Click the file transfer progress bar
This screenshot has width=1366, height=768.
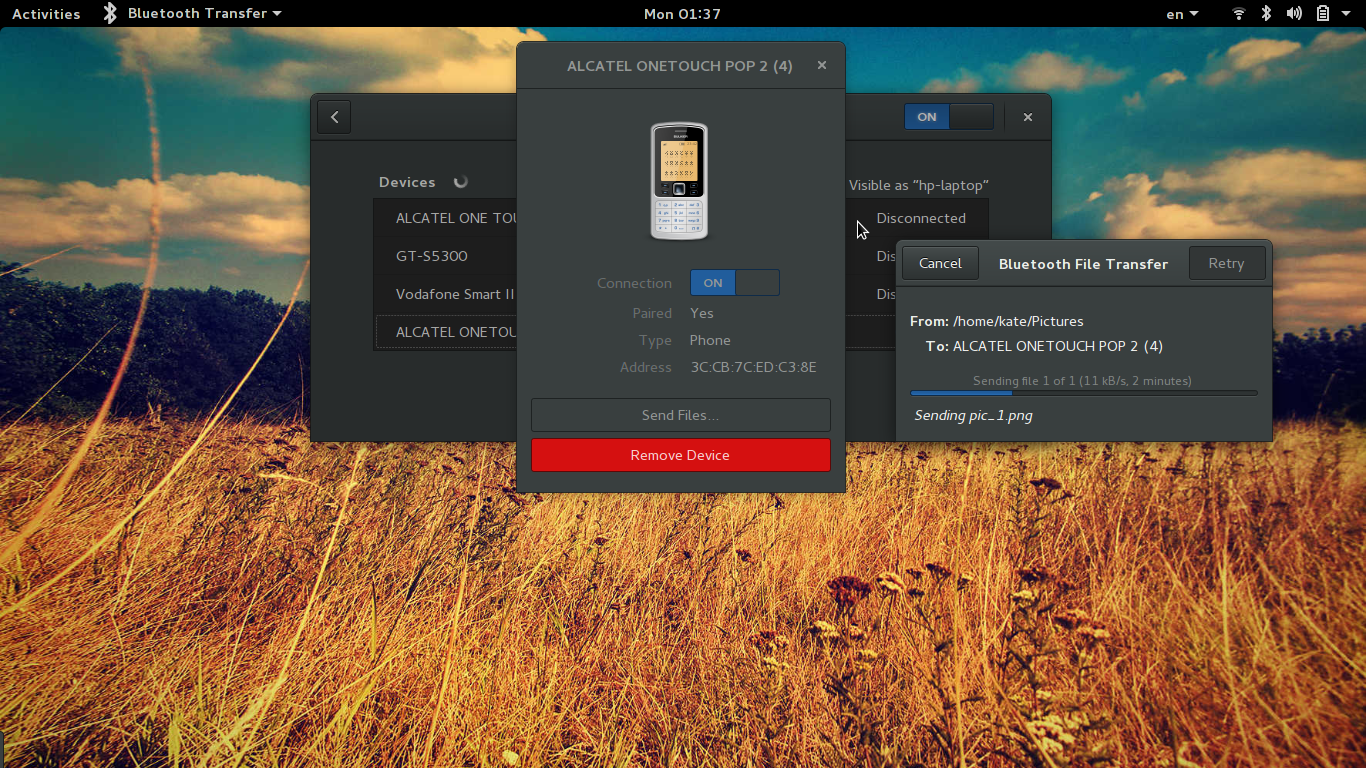coord(1084,393)
